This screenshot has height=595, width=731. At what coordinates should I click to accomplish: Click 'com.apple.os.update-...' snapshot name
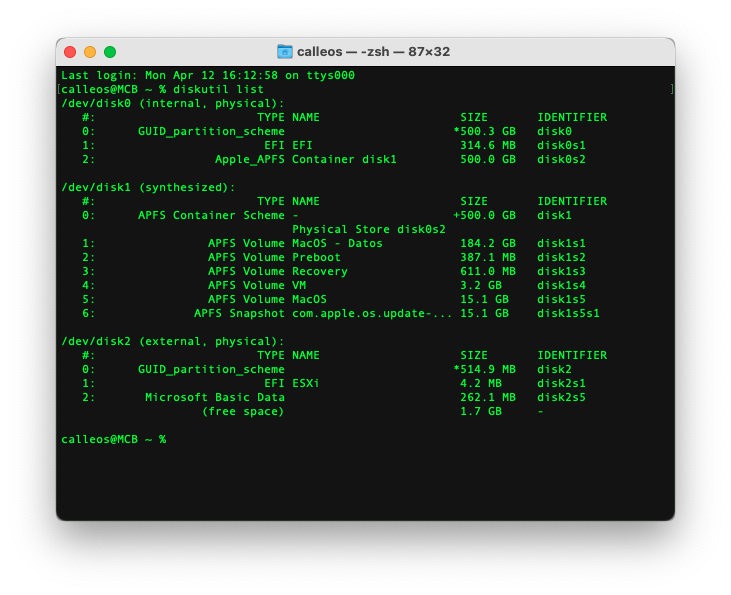[372, 313]
